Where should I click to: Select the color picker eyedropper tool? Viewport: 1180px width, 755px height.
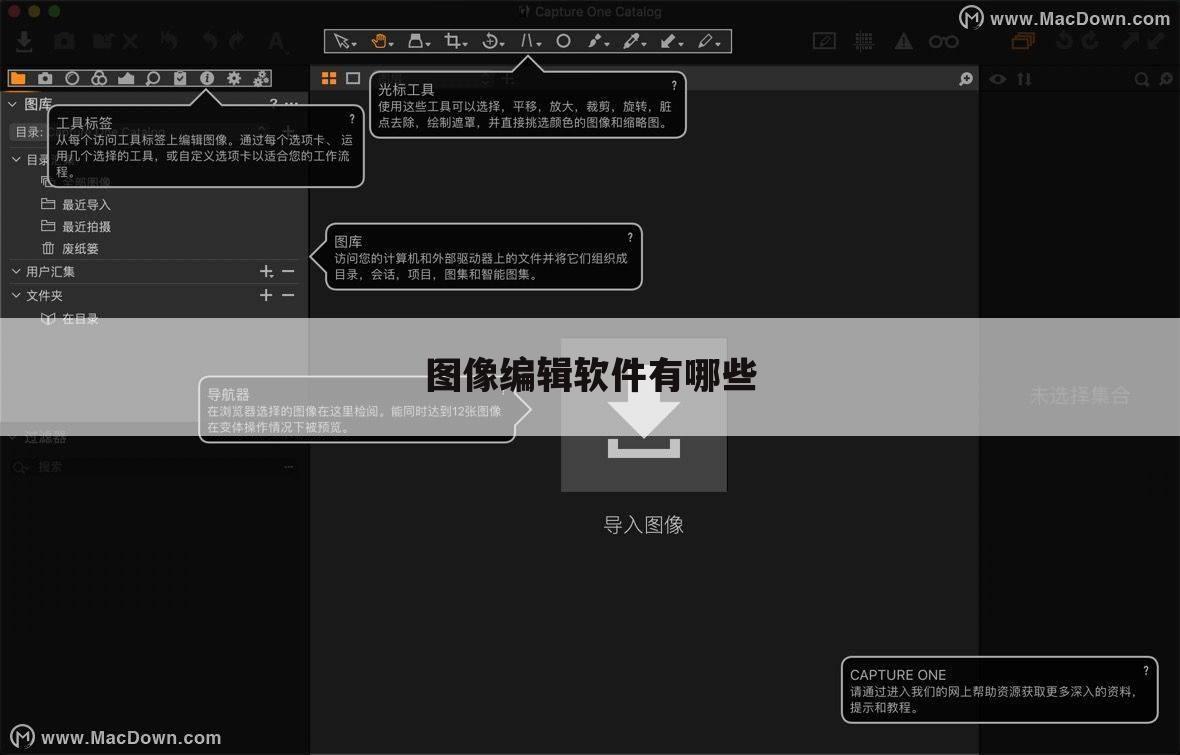[x=631, y=41]
